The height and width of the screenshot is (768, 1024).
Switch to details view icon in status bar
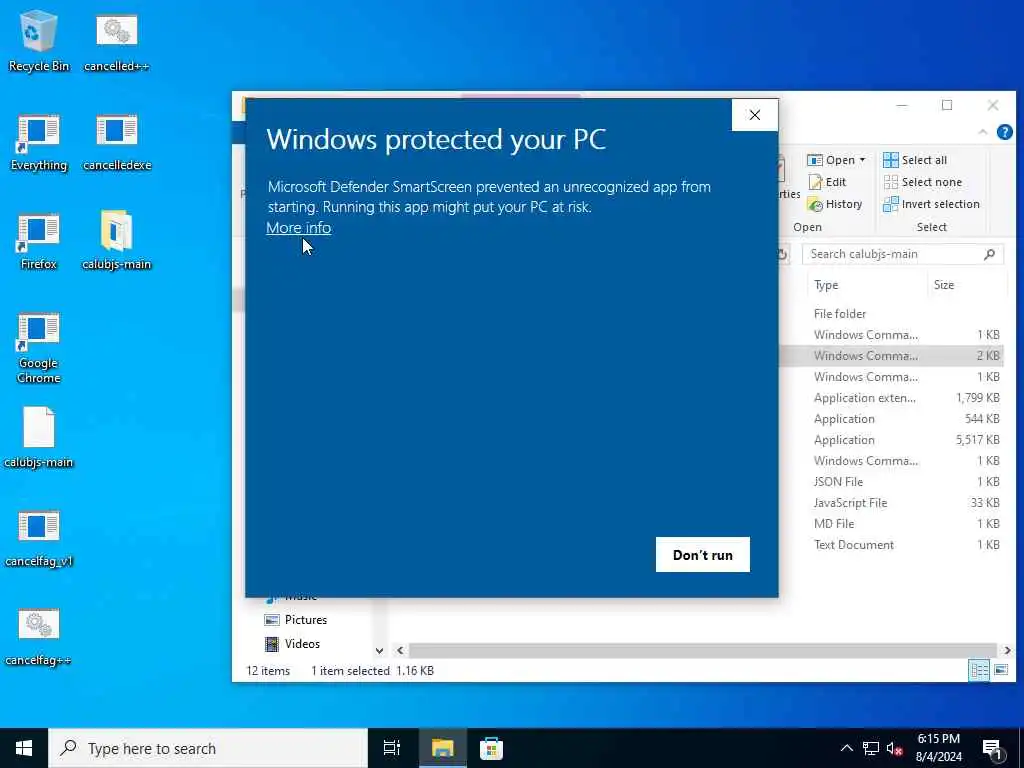[979, 670]
